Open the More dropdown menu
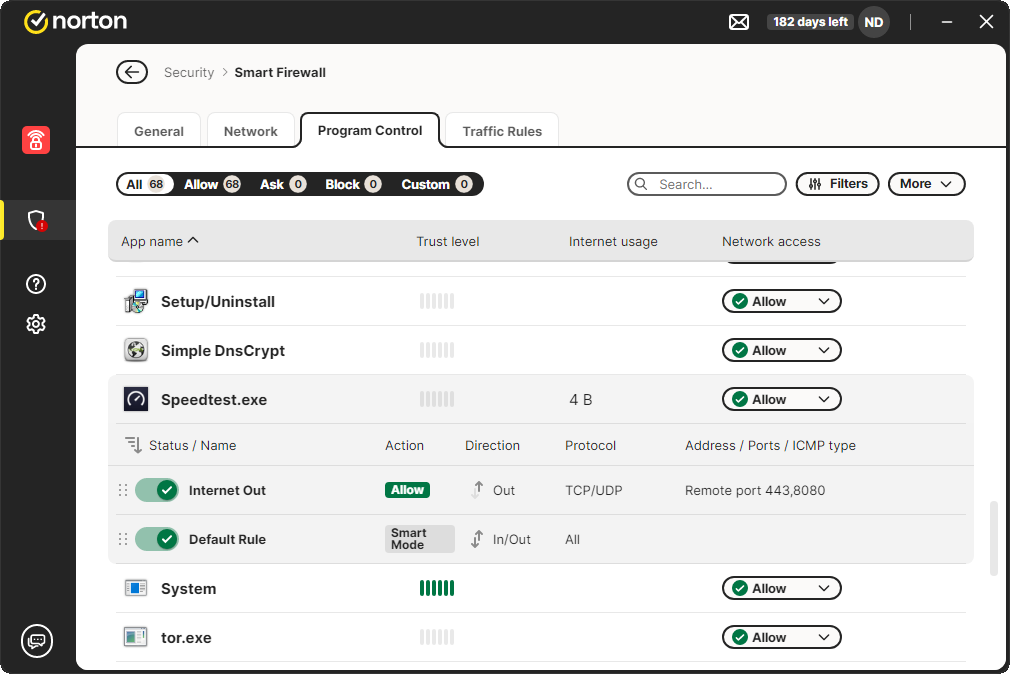The height and width of the screenshot is (674, 1010). pyautogui.click(x=926, y=184)
